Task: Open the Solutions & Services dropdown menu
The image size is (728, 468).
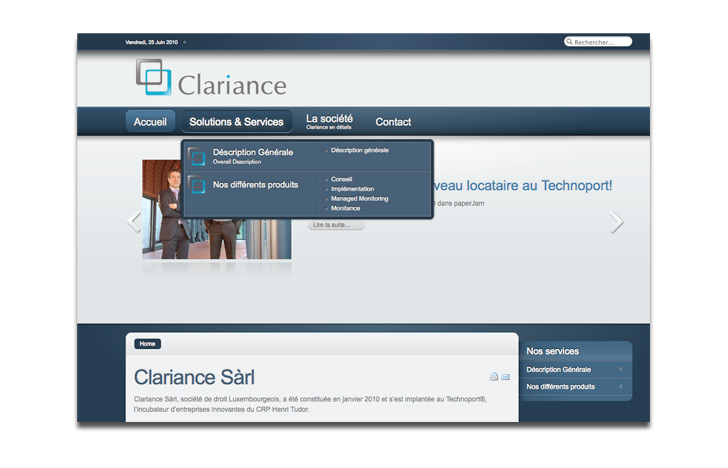Action: [x=236, y=122]
